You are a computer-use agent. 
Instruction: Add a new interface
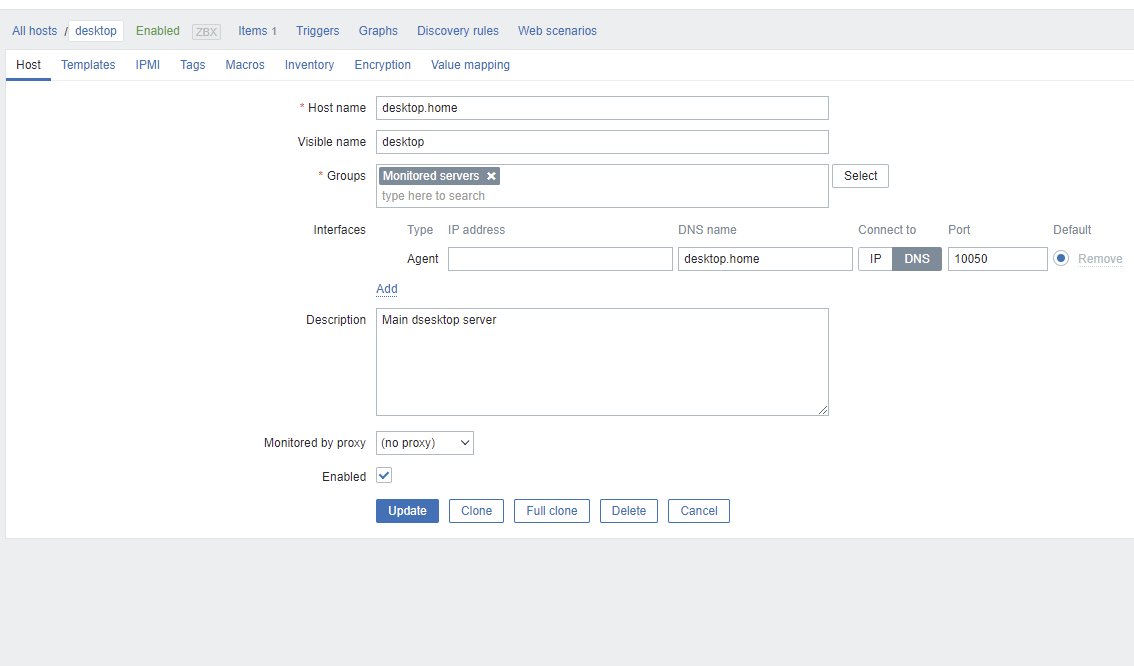[x=387, y=289]
